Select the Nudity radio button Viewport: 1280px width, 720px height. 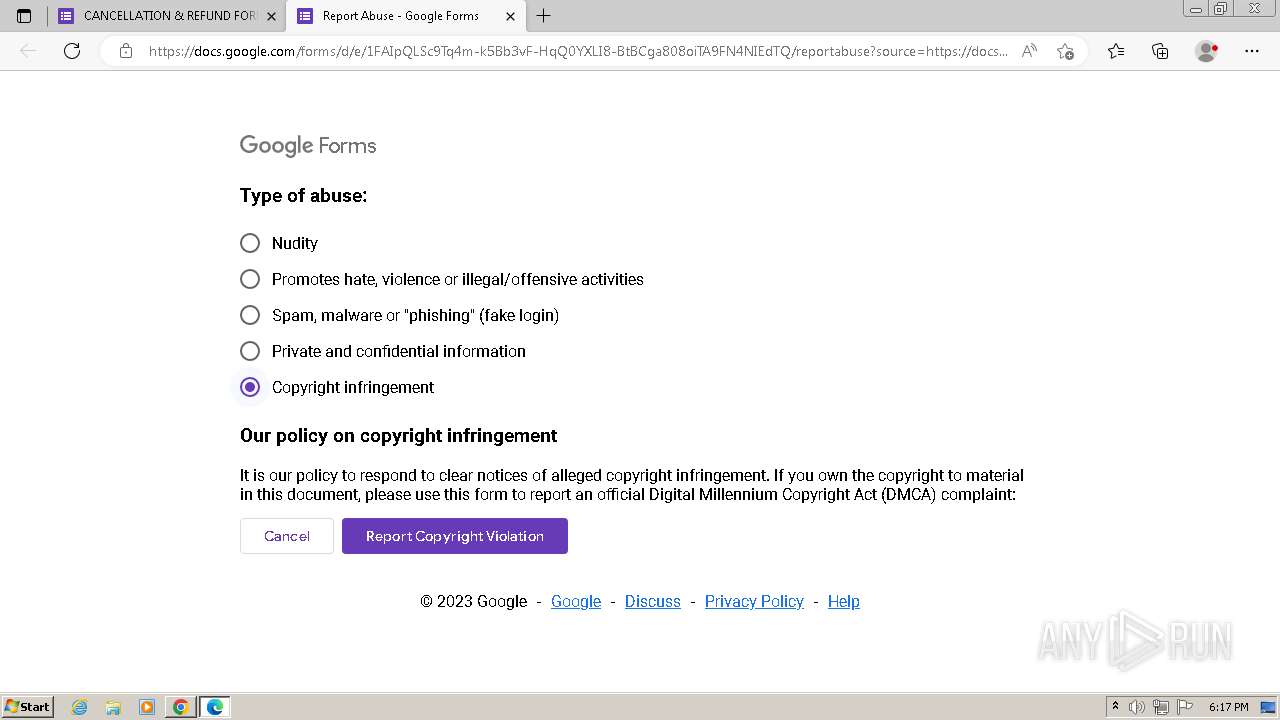pyautogui.click(x=250, y=243)
